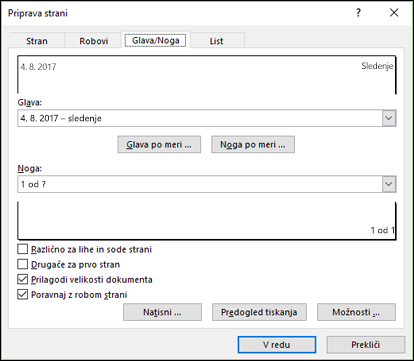Open 'Možnosti ...' options

(356, 312)
